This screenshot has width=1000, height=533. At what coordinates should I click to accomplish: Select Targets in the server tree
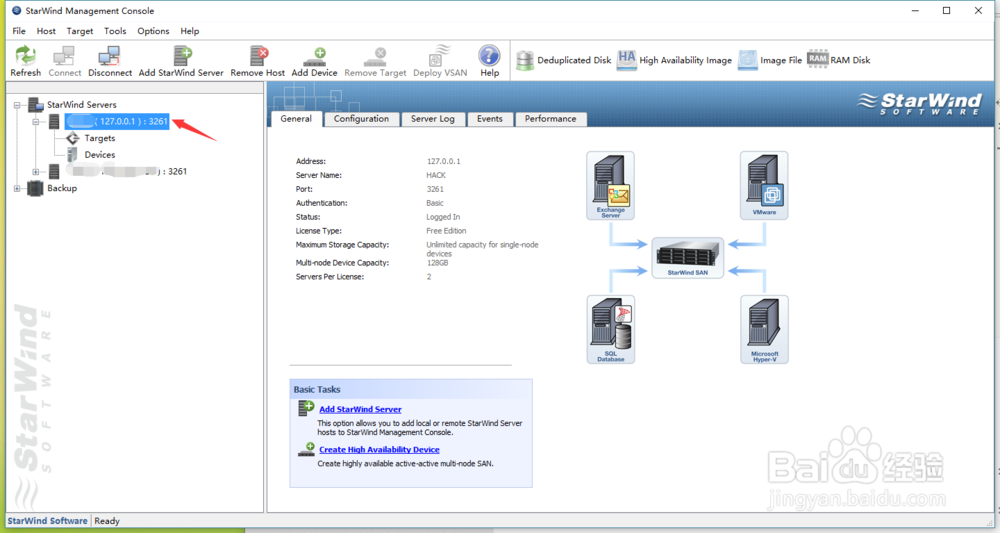(100, 138)
